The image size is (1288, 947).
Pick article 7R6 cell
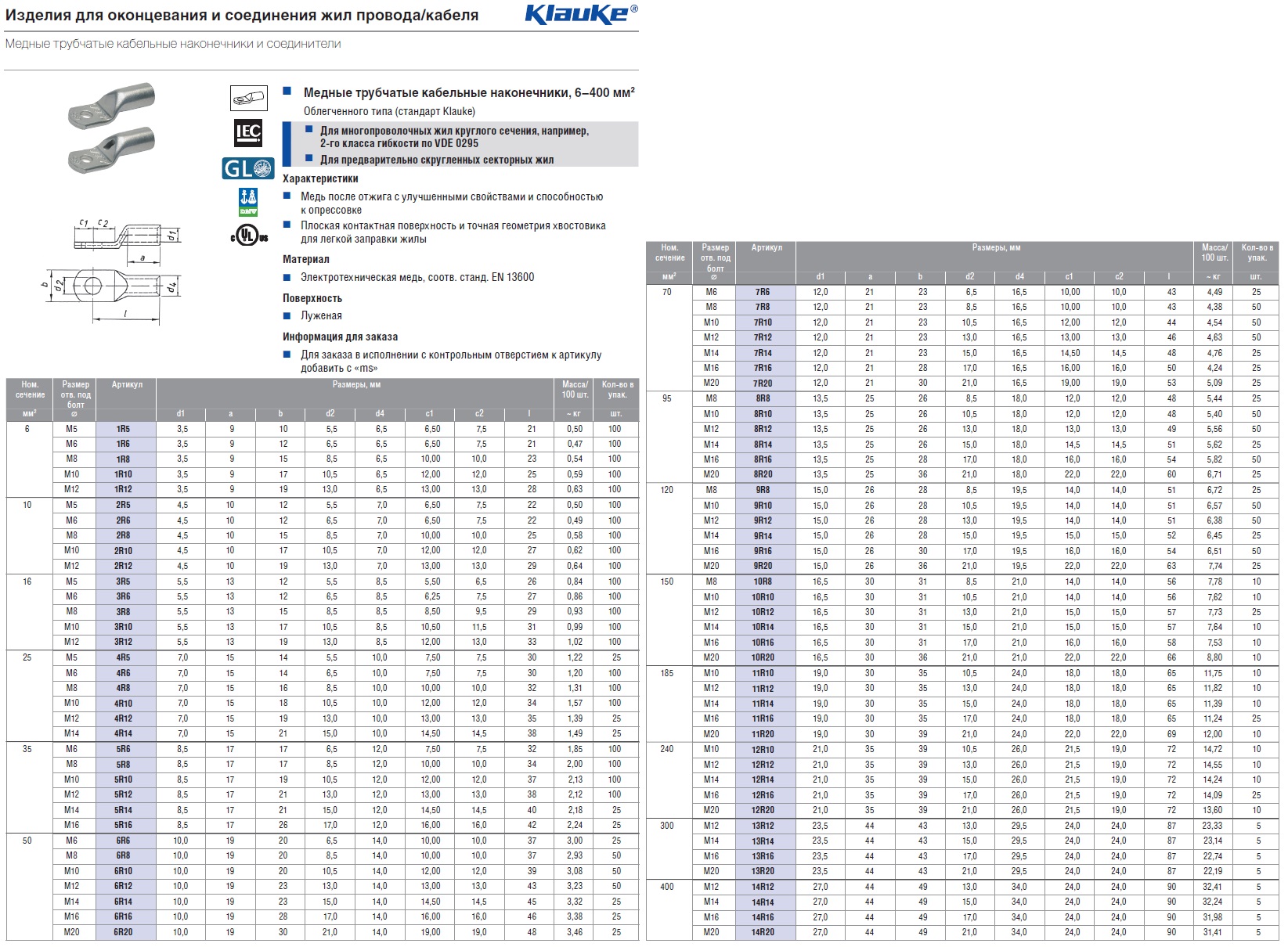tap(763, 292)
